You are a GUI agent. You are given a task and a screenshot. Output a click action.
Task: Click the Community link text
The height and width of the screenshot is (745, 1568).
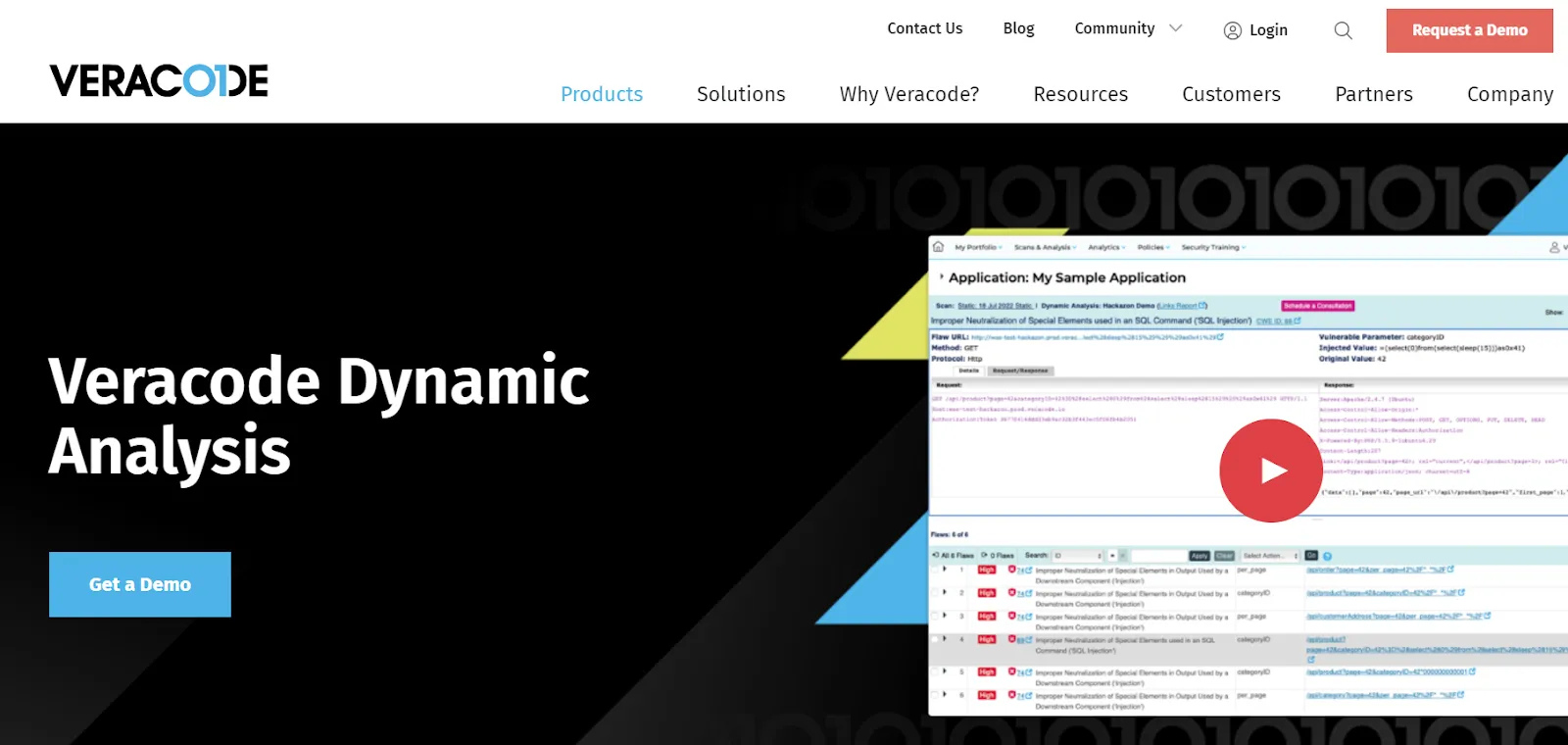(1114, 28)
